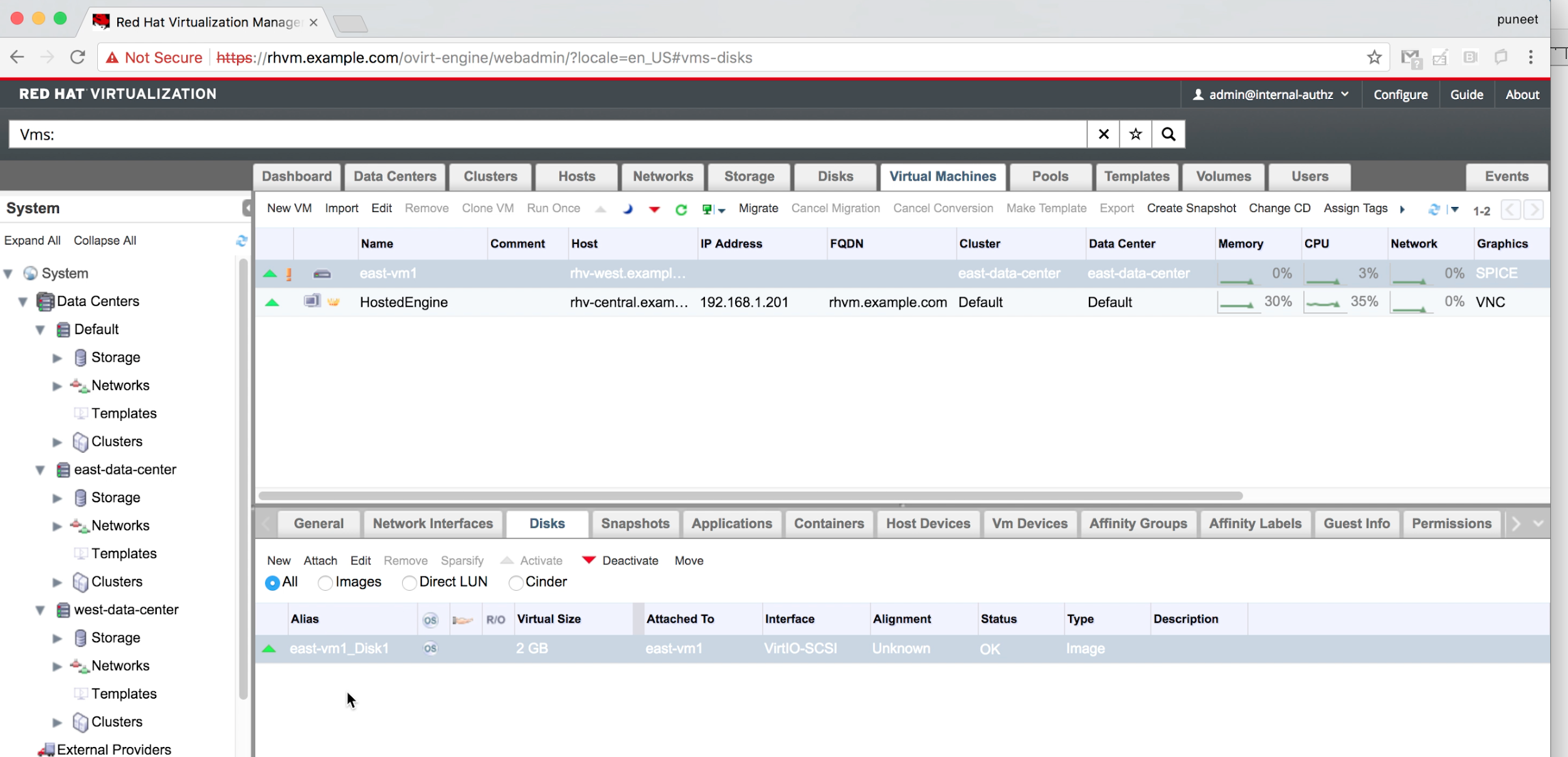Click the red Shutdown VM arrow in the toolbar
The width and height of the screenshot is (1568, 757).
coord(654,209)
